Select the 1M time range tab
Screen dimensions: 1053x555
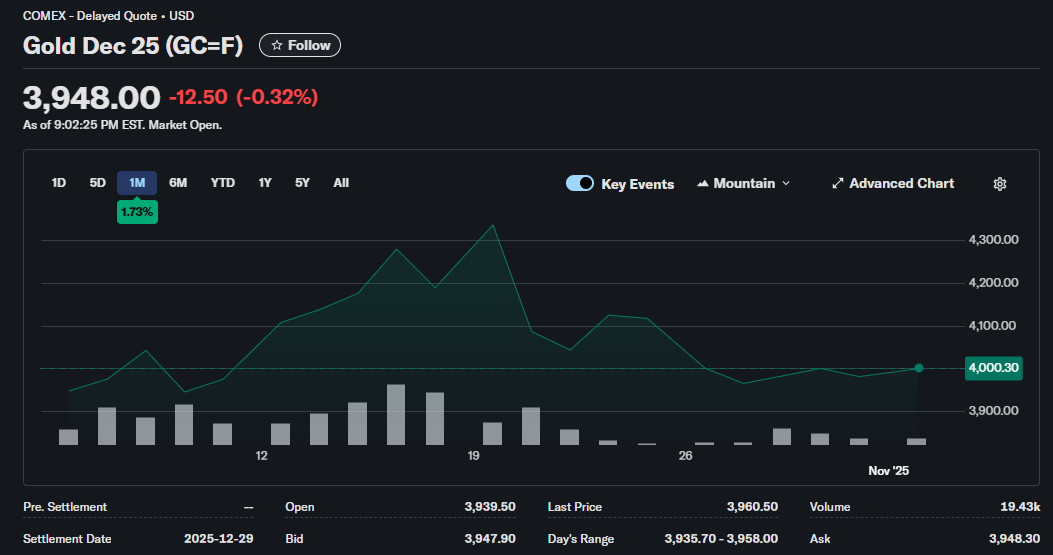coord(137,183)
